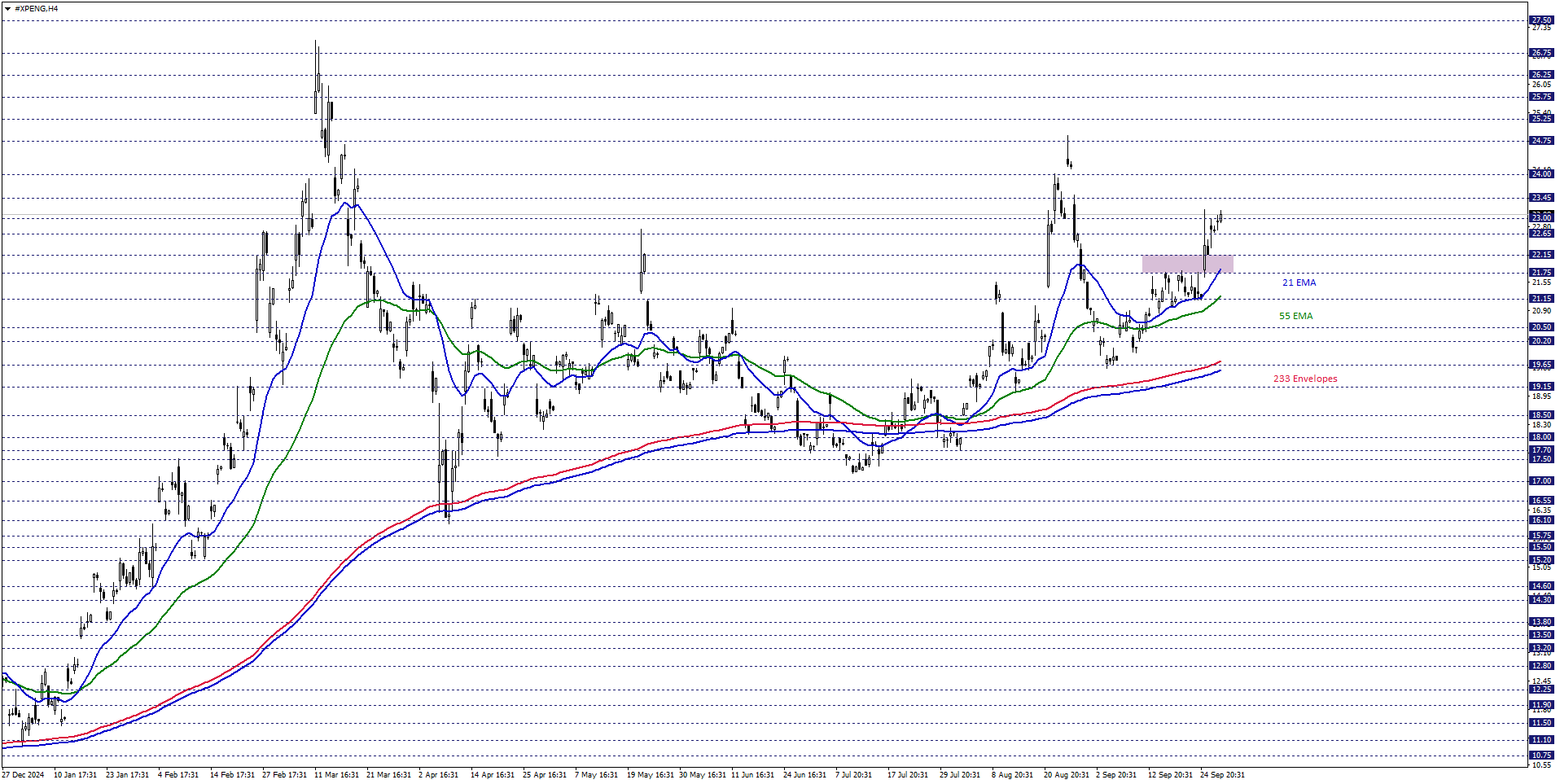Click the #XPENG,H4 chart title
1560x784 pixels.
click(37, 9)
